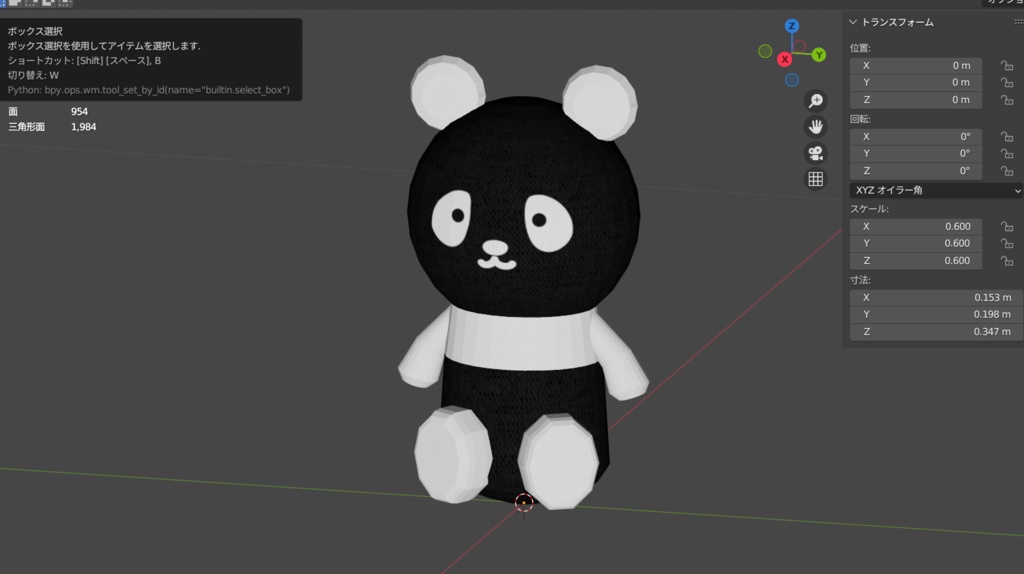Image resolution: width=1024 pixels, height=574 pixels.
Task: Click the Python tool_set_by_id tooltip line
Action: point(149,90)
